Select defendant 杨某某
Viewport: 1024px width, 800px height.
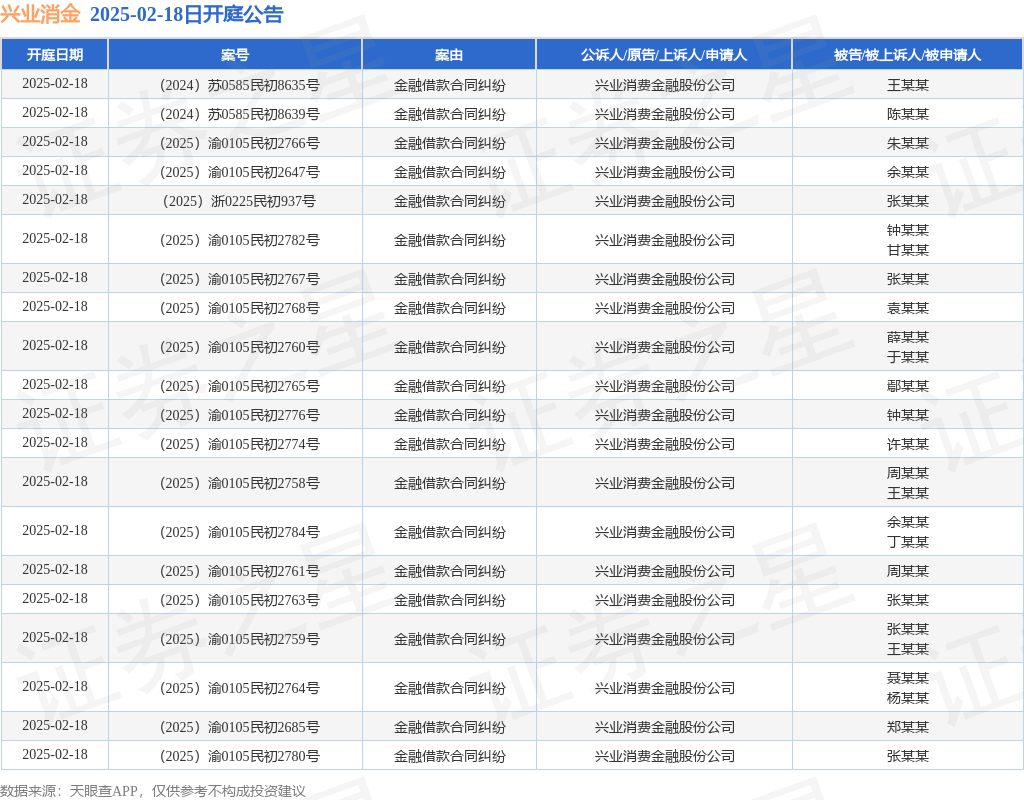(908, 698)
